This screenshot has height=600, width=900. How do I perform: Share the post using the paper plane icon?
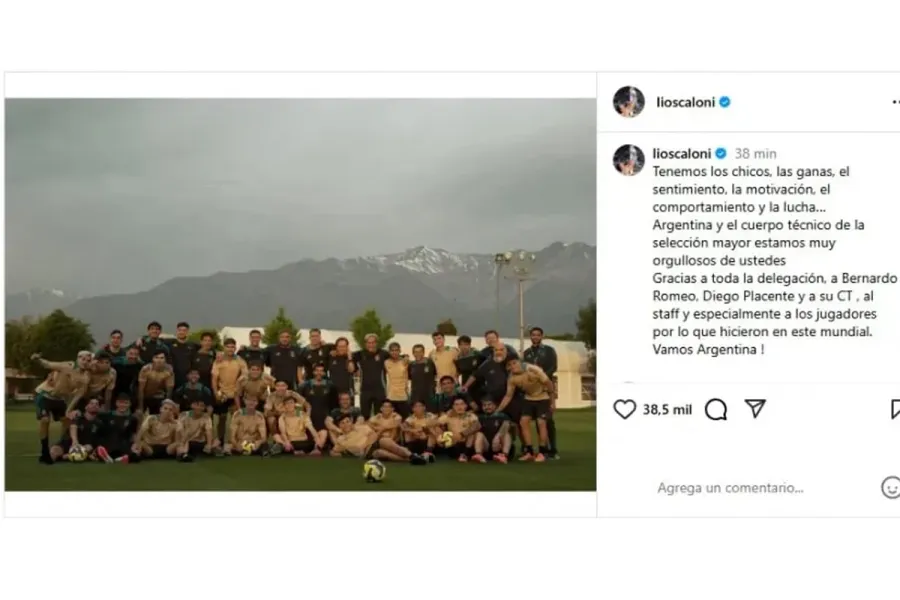pos(755,409)
